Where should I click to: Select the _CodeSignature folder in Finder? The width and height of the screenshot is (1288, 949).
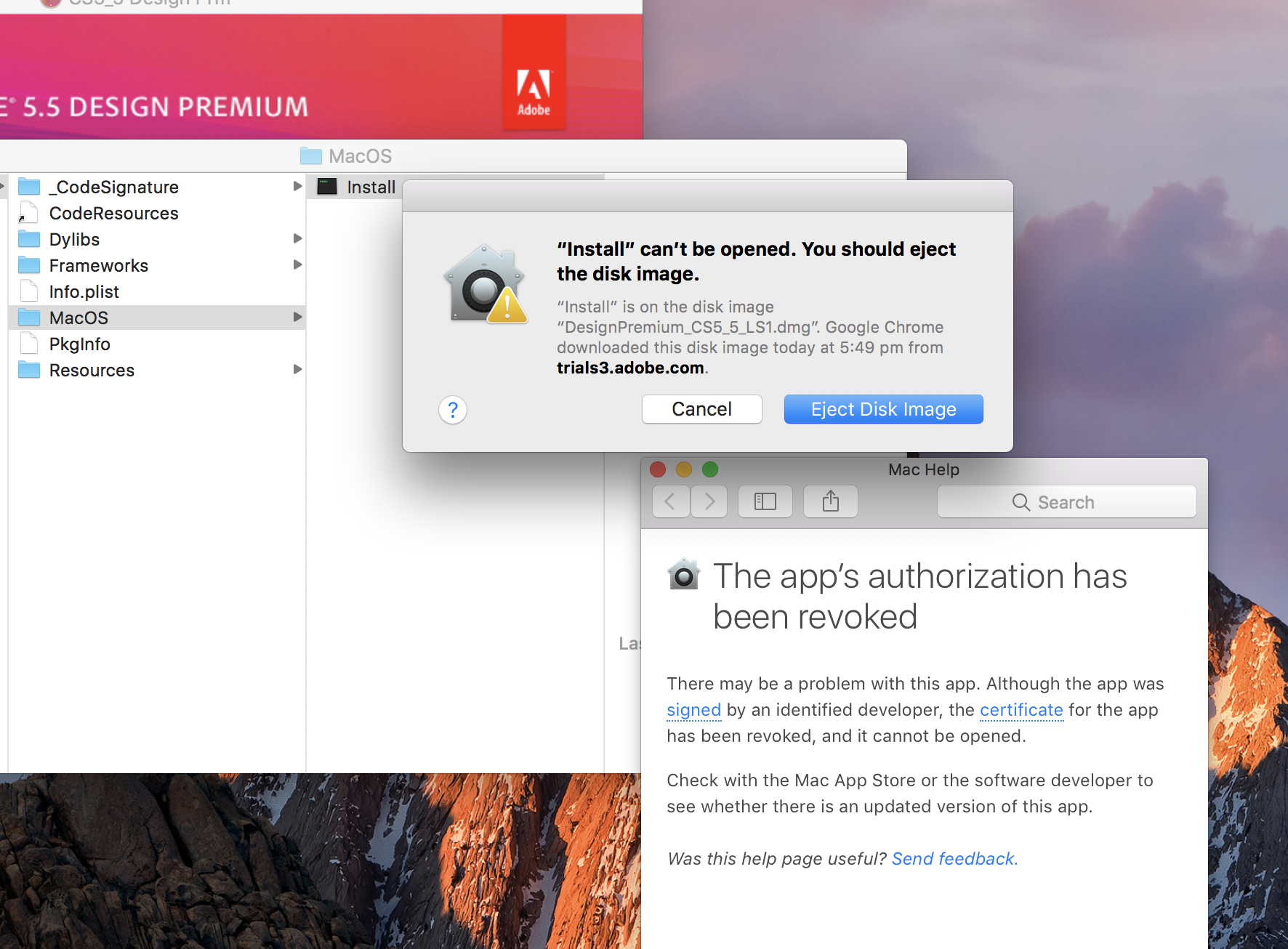(157, 187)
